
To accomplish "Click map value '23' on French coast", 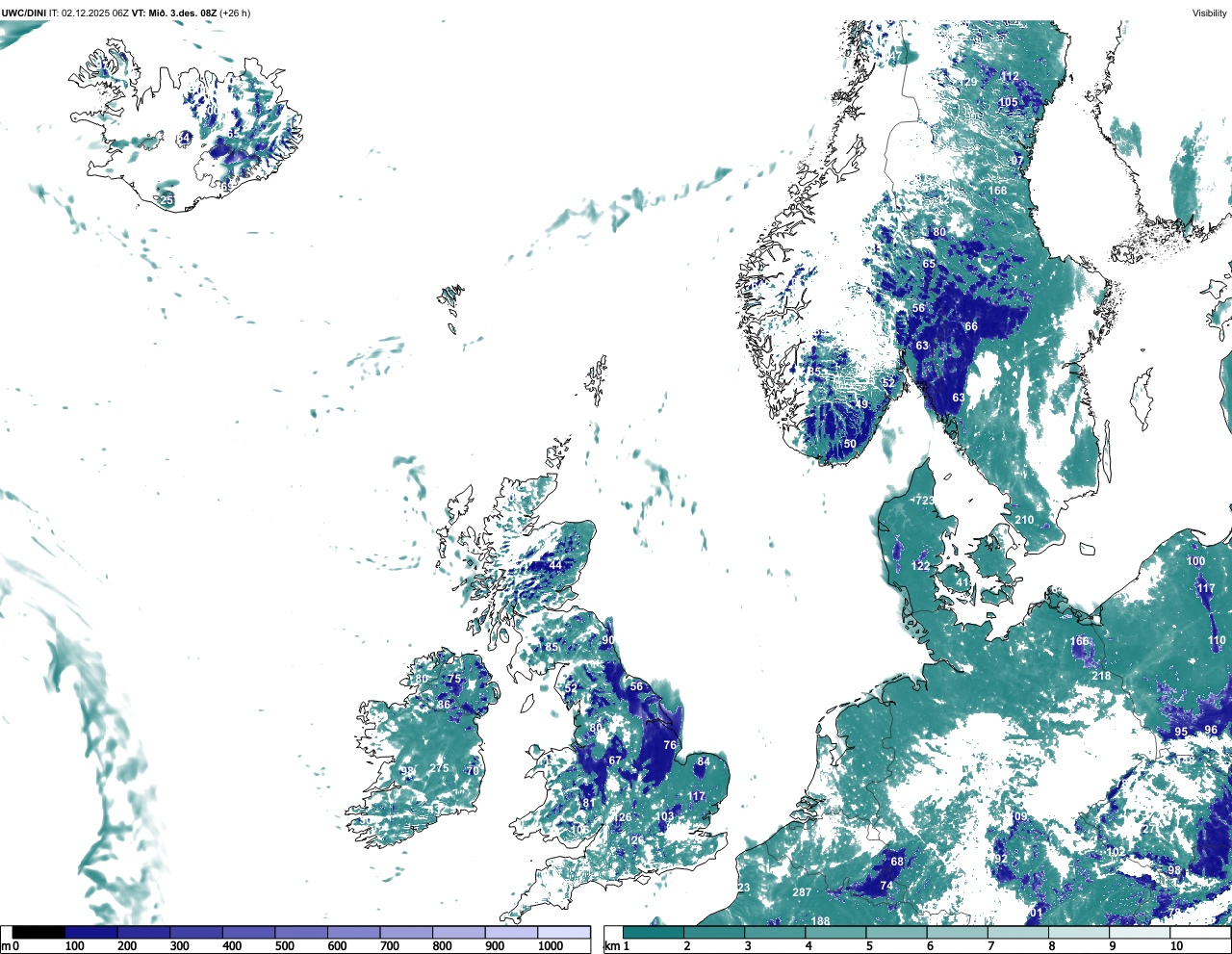I will (743, 888).
